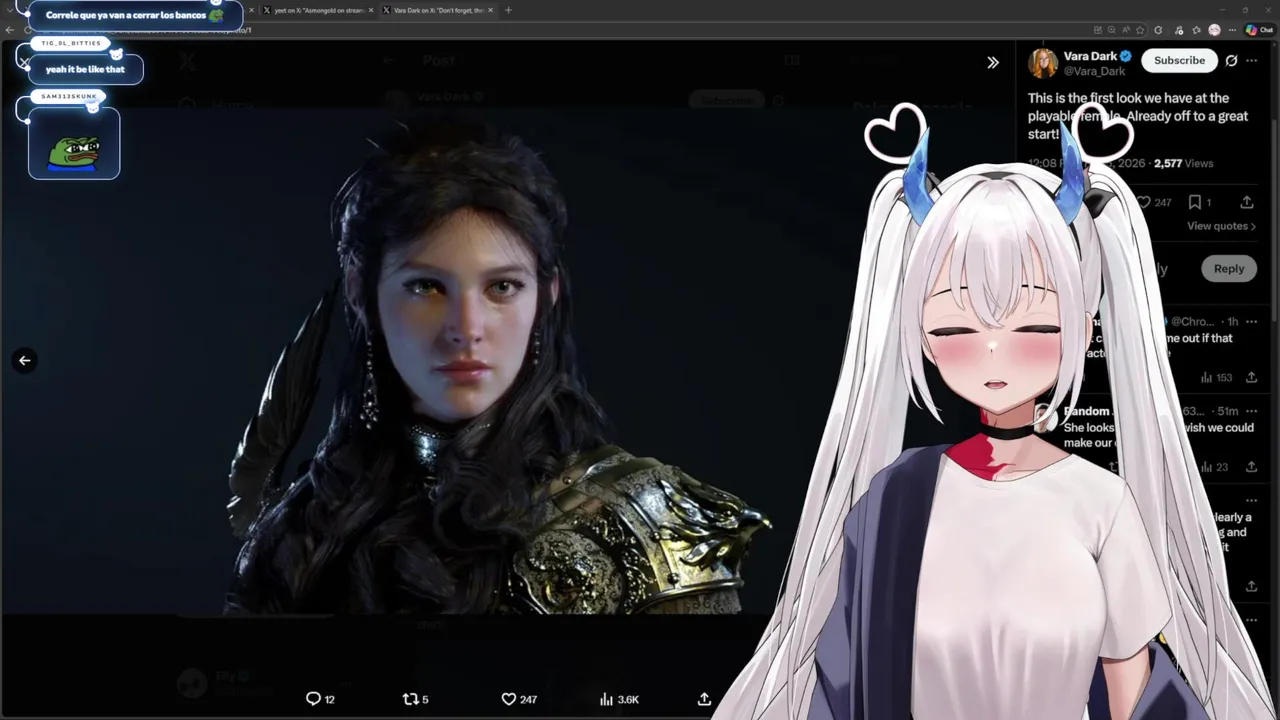Click the 'yeah it be like that' chat message
This screenshot has height=720, width=1280.
coord(86,69)
